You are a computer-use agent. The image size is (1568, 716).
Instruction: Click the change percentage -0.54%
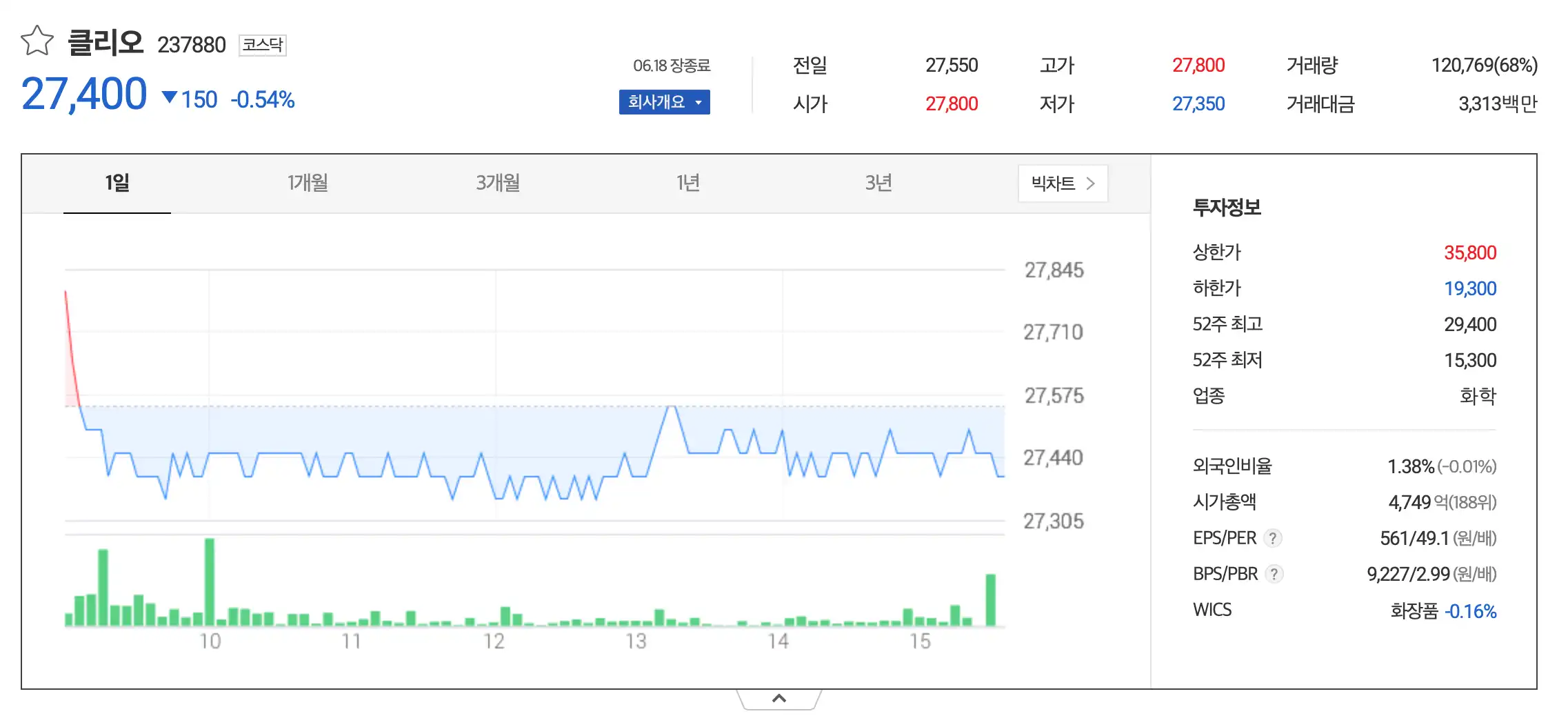tap(263, 100)
